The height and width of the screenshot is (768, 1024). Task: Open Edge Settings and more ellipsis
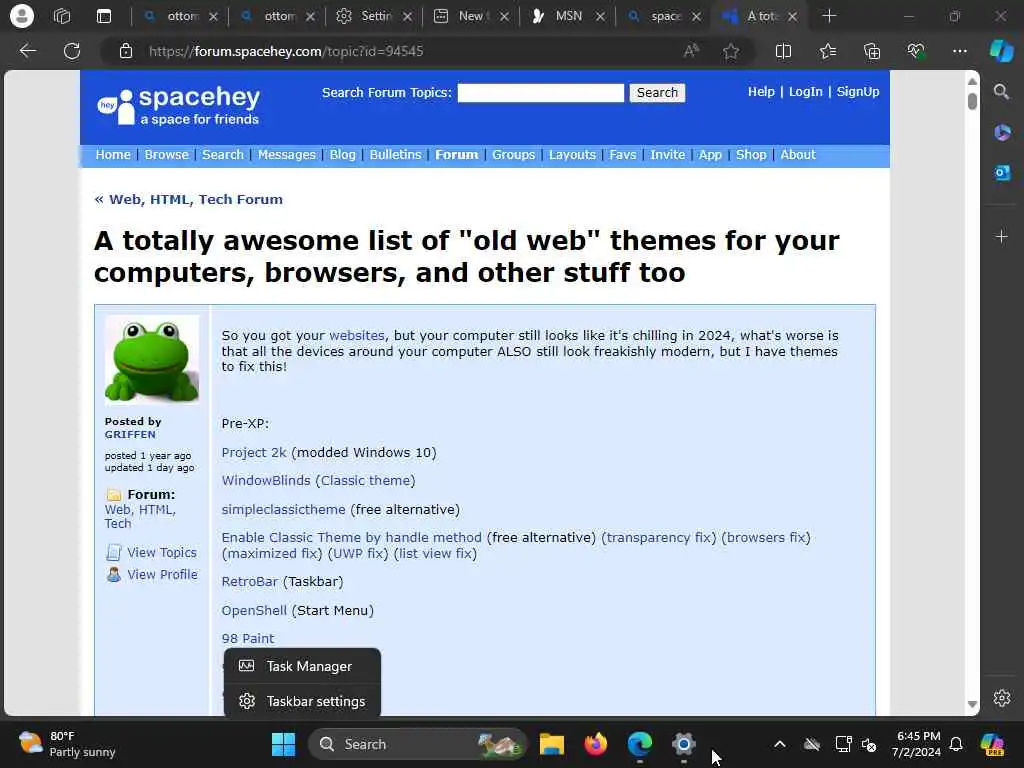pyautogui.click(x=959, y=51)
